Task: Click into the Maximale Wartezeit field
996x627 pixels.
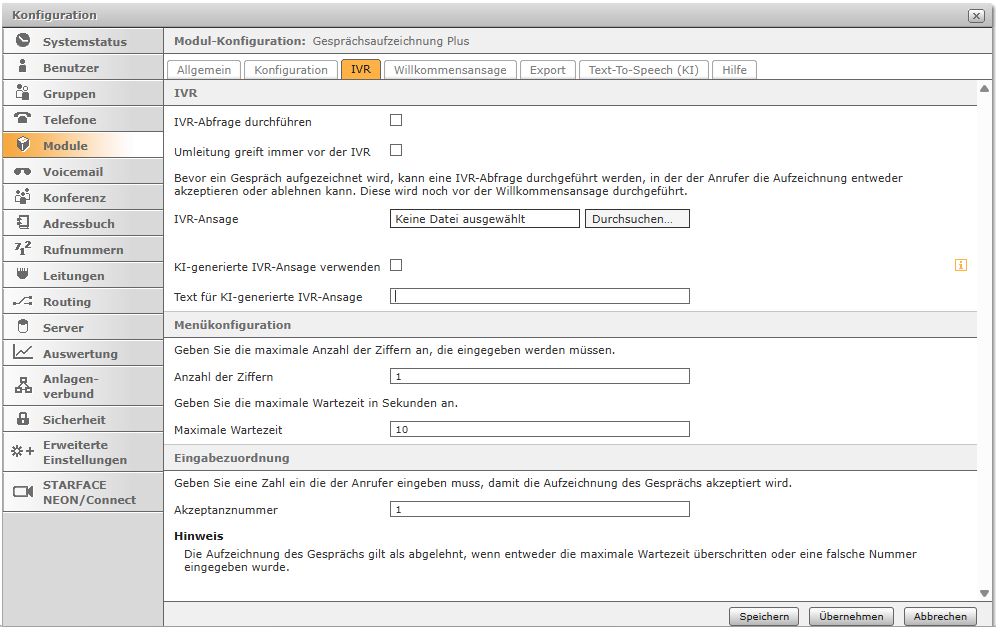Action: click(x=539, y=429)
